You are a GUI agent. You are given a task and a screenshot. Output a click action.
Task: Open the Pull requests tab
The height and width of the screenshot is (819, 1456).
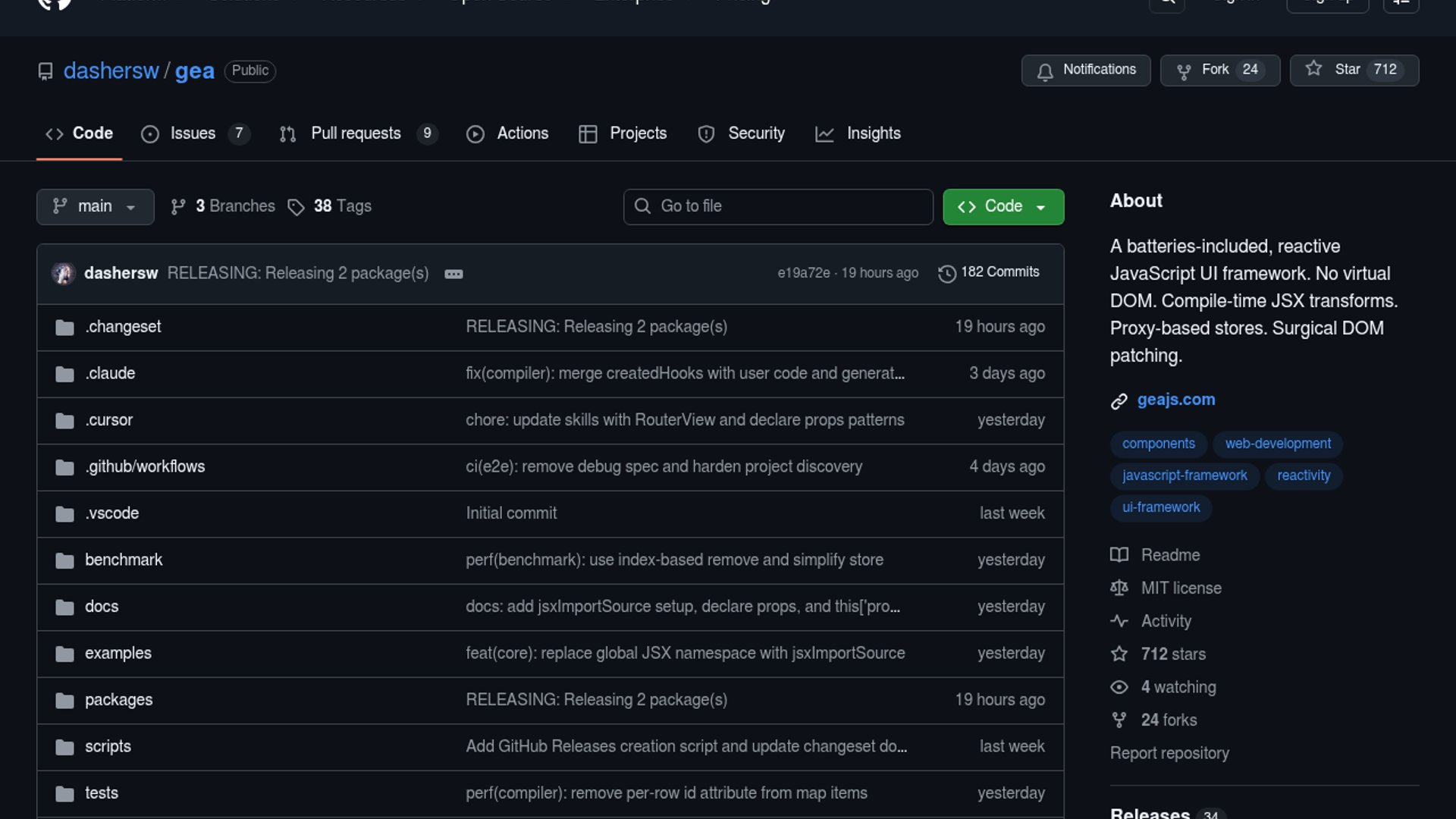click(356, 133)
